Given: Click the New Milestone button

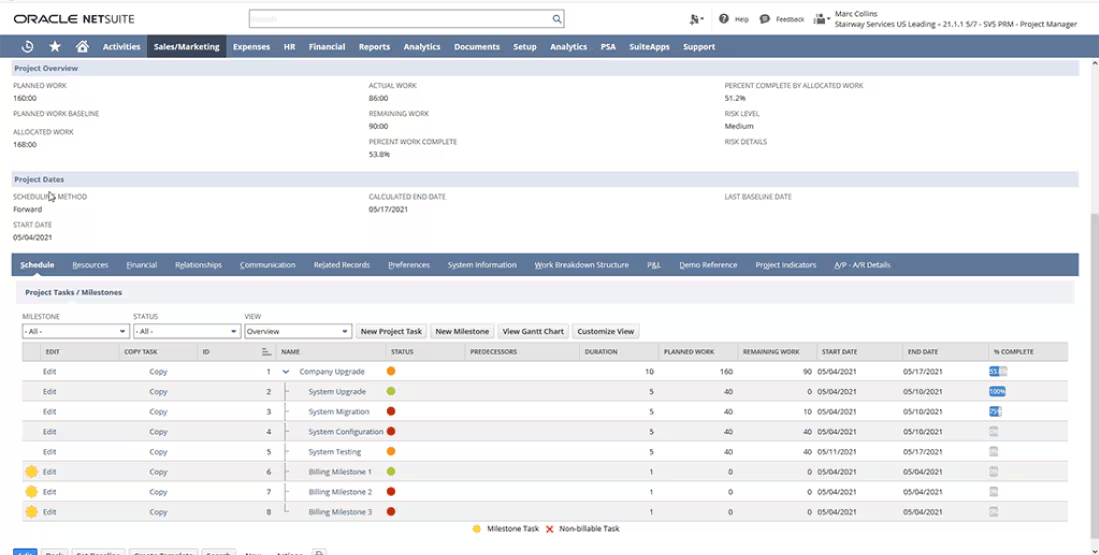Looking at the screenshot, I should pyautogui.click(x=462, y=331).
